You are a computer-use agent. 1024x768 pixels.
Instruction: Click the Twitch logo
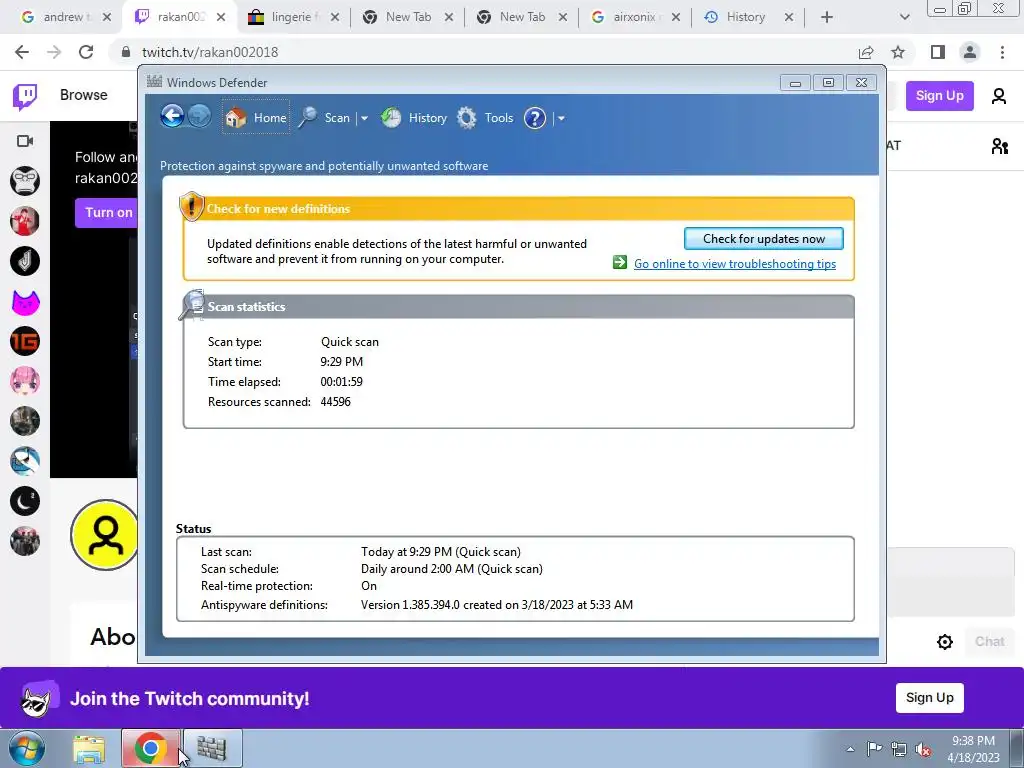pos(25,97)
